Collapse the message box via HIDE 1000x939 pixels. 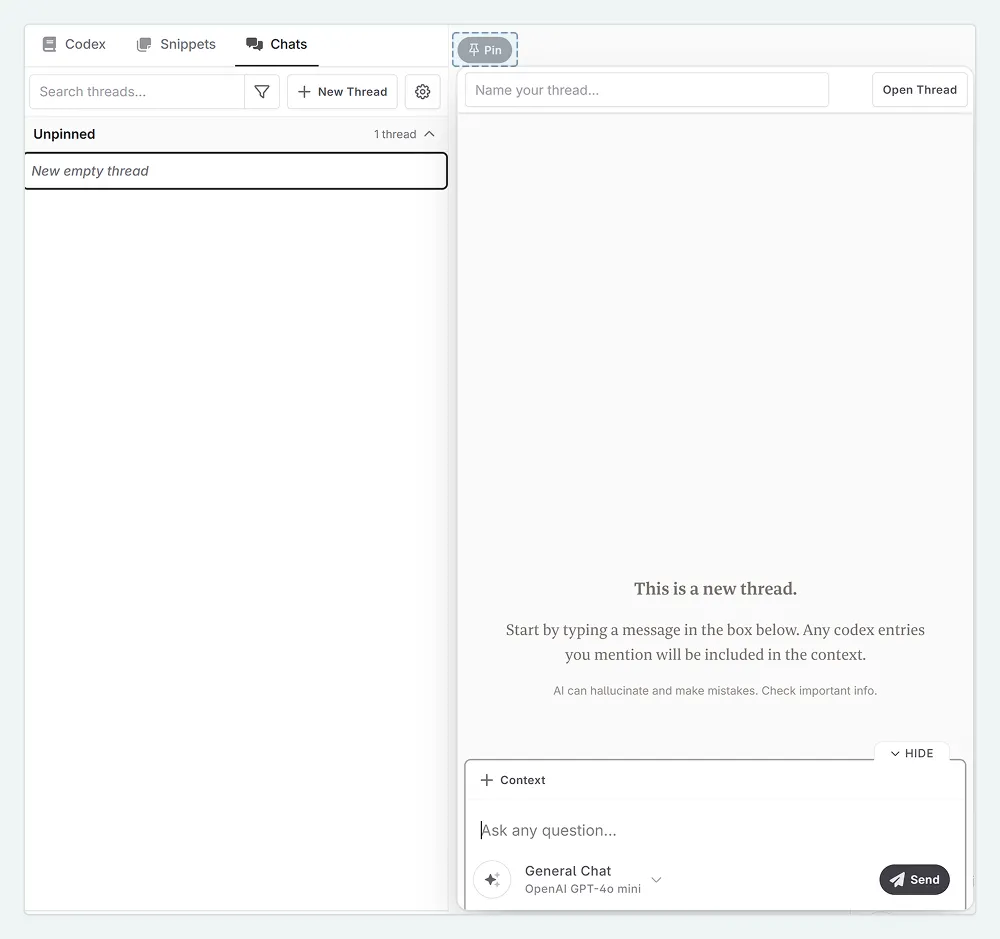(911, 753)
